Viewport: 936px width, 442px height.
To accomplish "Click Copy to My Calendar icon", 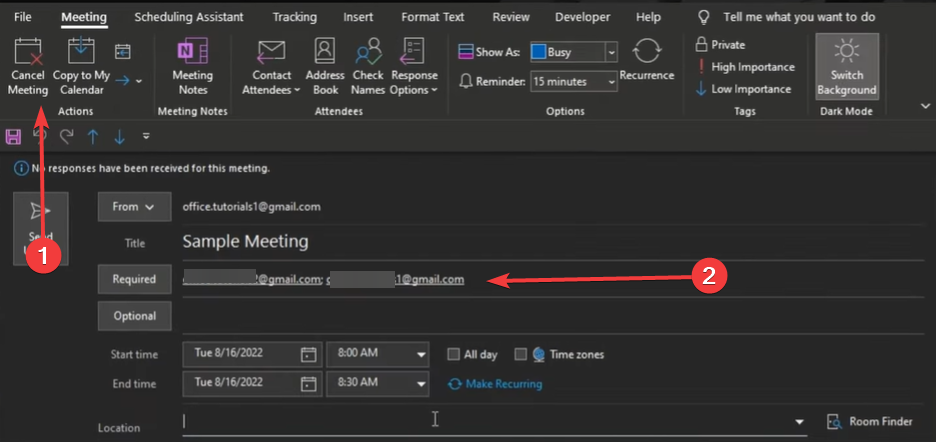I will coord(81,51).
